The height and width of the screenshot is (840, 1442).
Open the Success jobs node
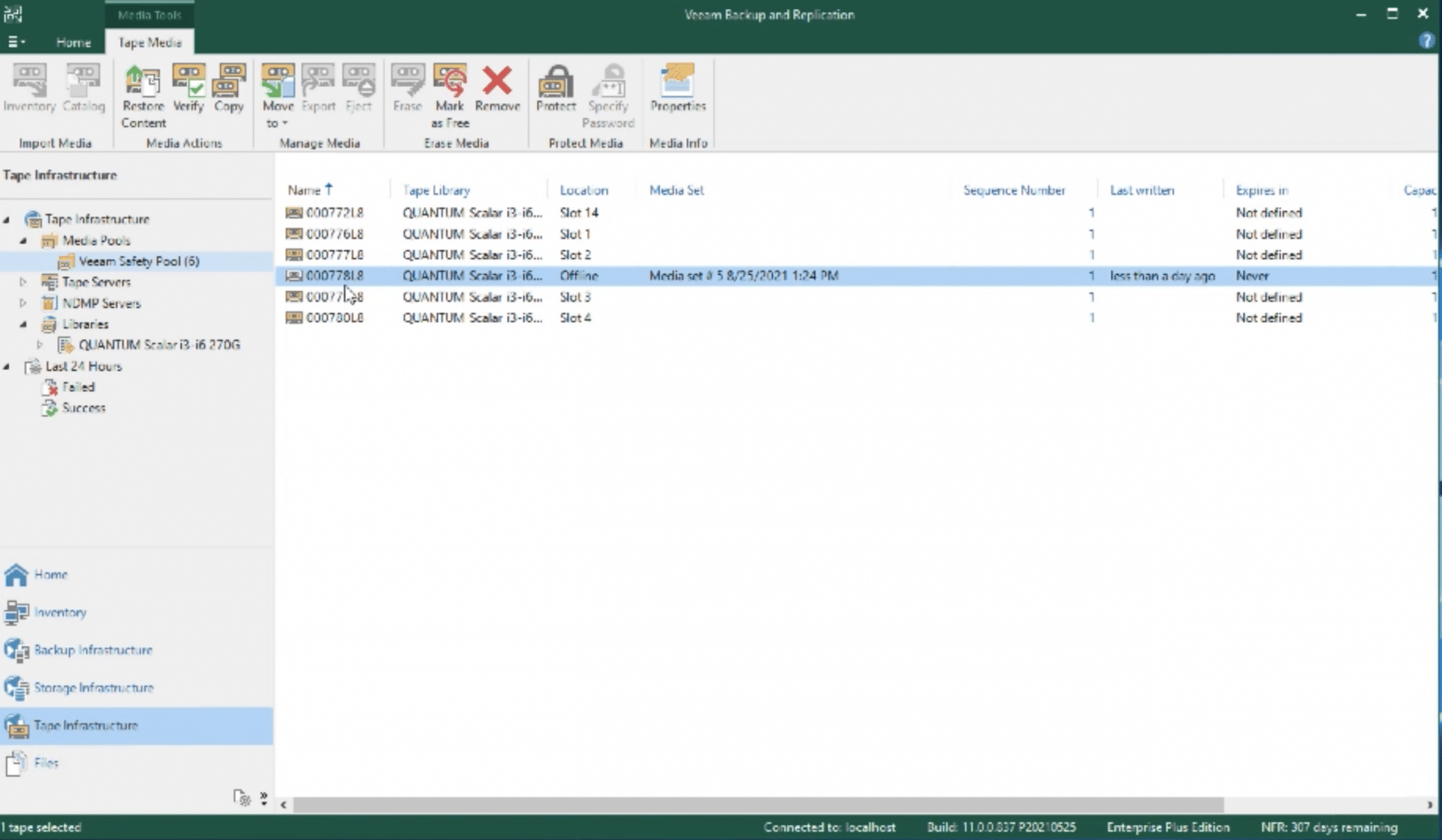point(83,408)
